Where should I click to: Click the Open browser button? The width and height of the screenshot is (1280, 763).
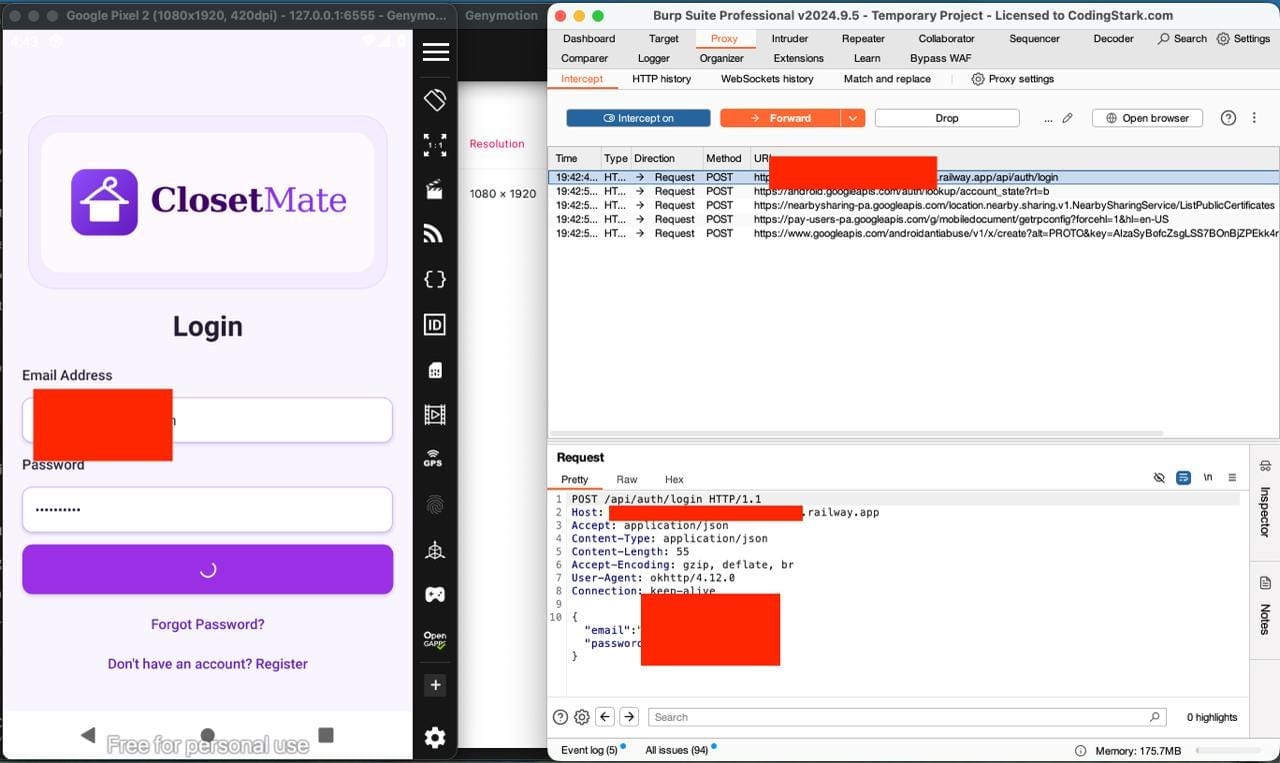point(1146,118)
